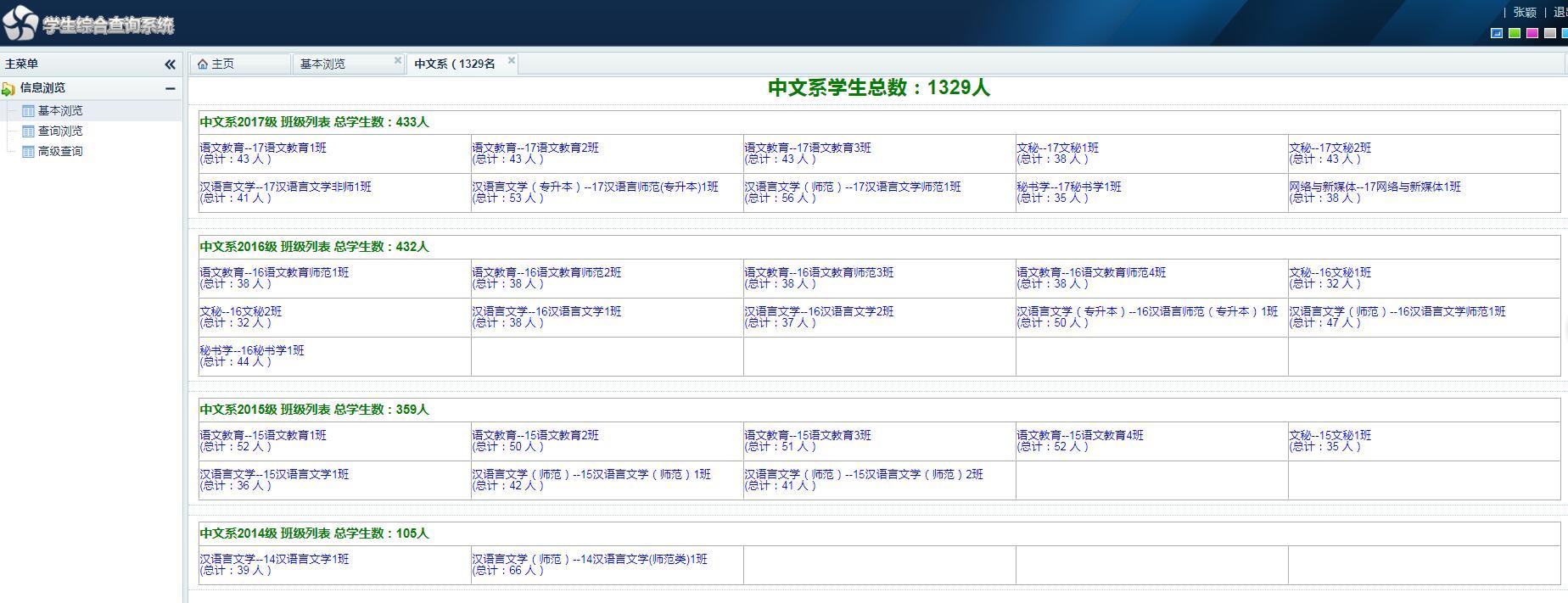Click the table icon beside 查询浏览
Screen dimensions: 1568x603
tap(28, 131)
